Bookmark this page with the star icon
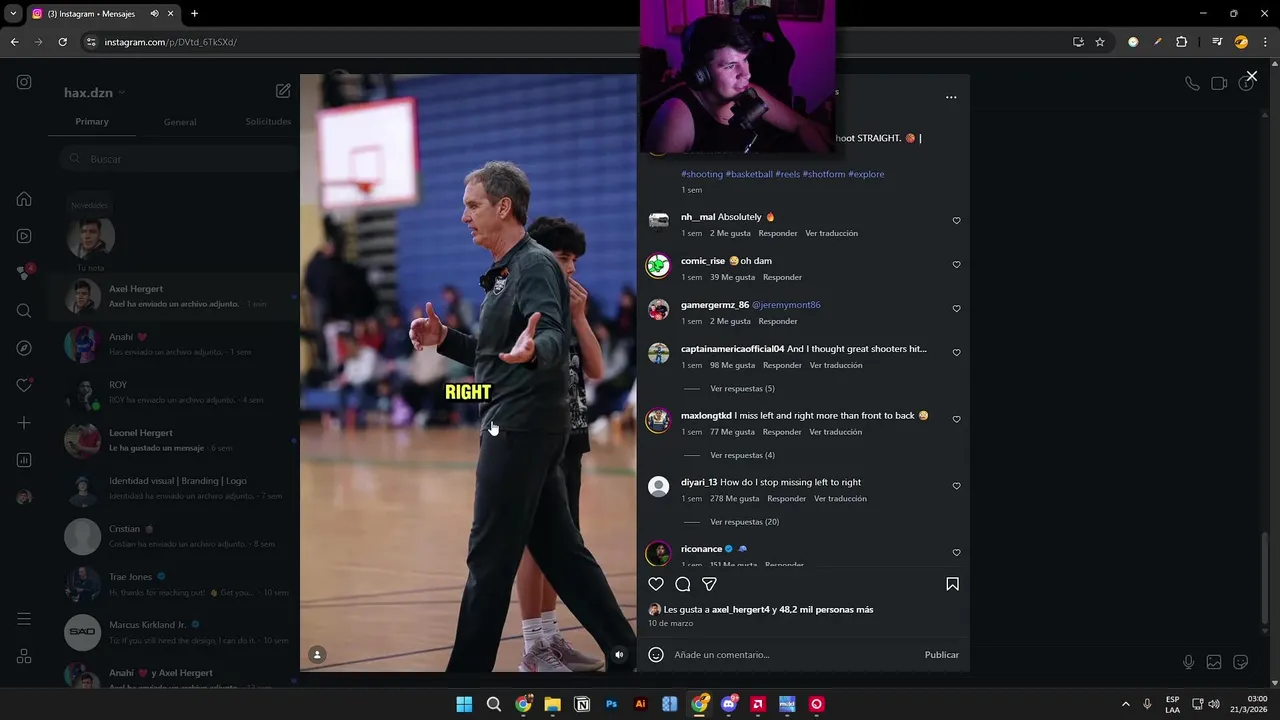 click(x=1100, y=42)
